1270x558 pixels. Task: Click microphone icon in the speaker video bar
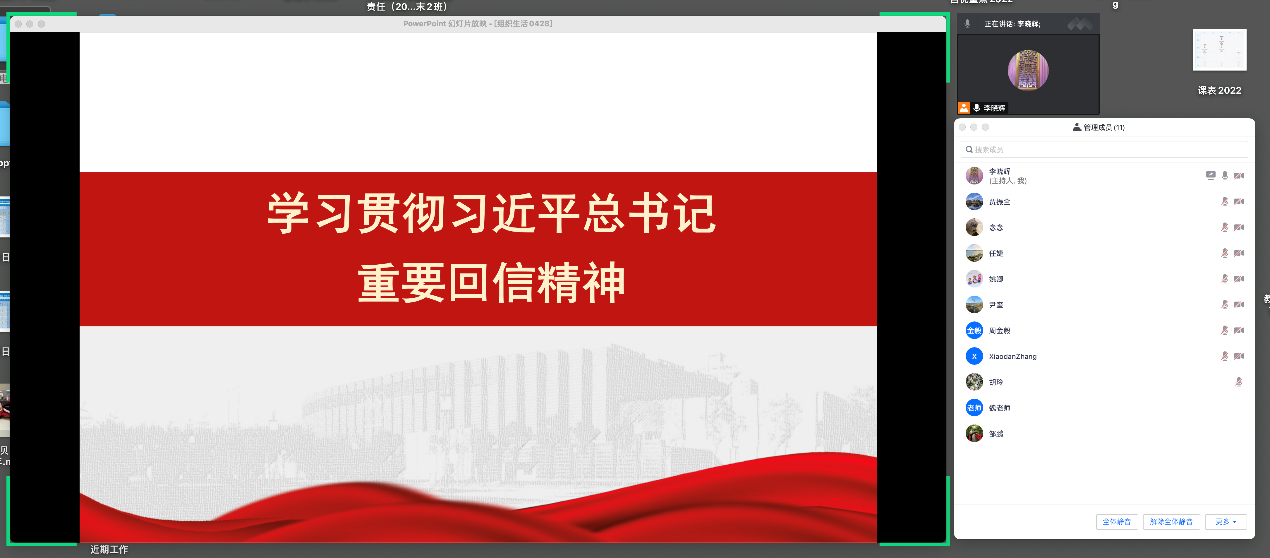967,23
